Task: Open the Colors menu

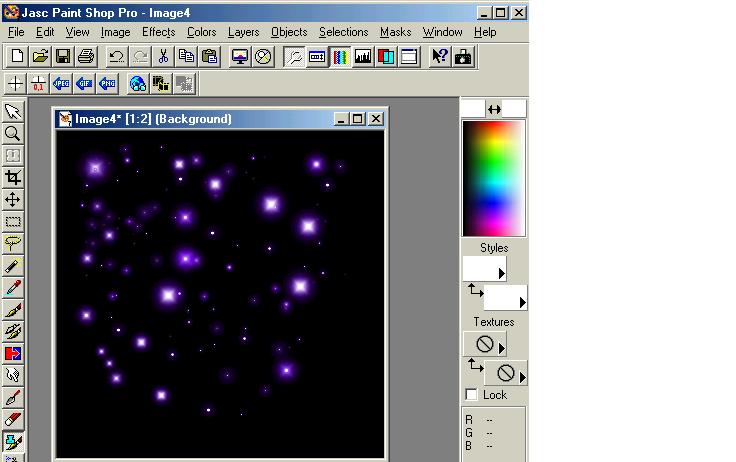Action: (201, 32)
